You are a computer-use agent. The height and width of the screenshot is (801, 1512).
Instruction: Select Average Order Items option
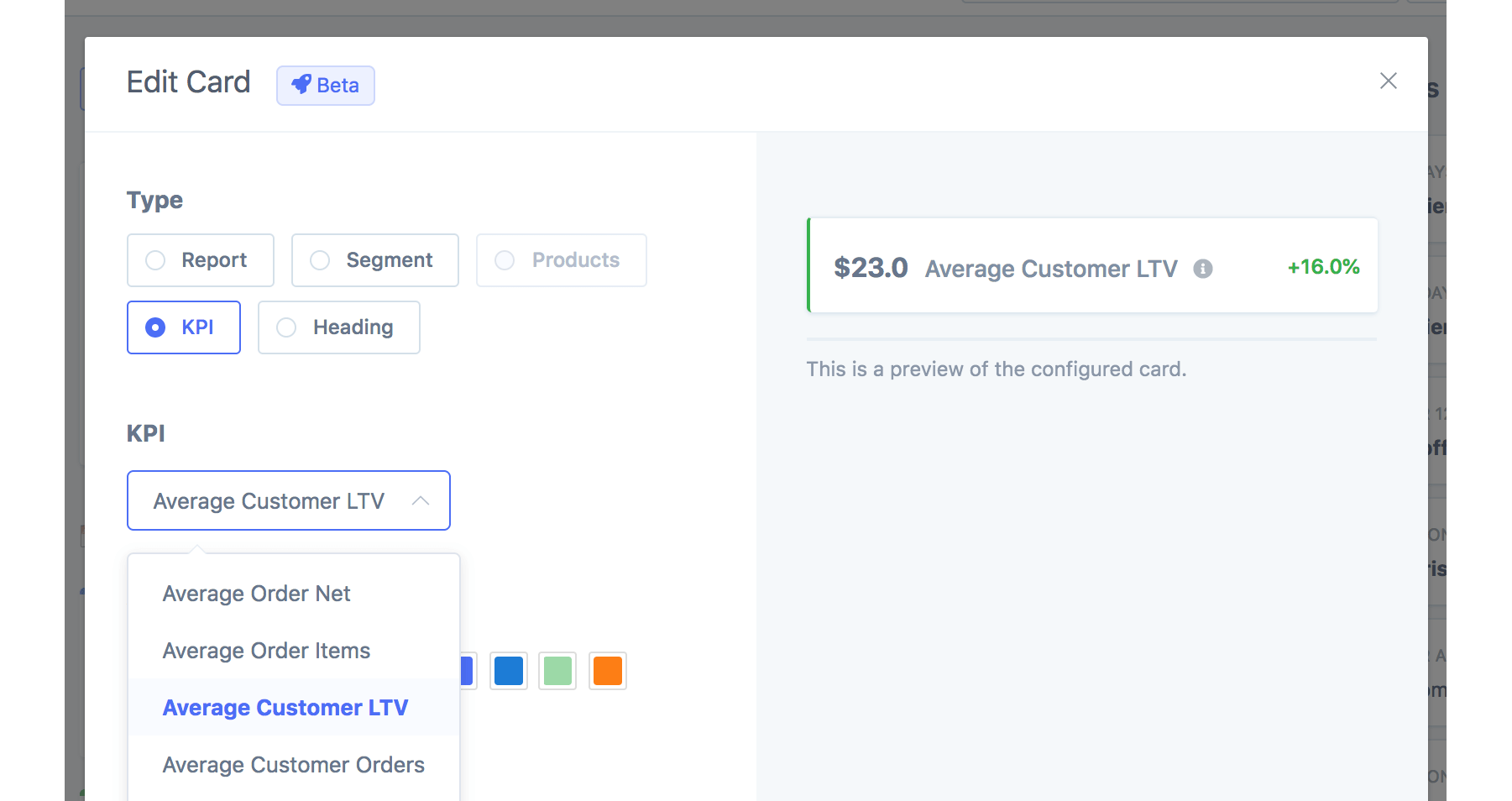(266, 651)
